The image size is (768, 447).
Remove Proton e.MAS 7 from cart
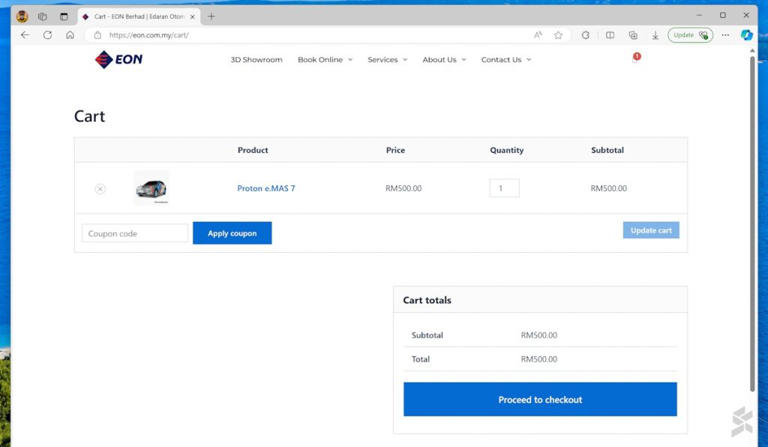pyautogui.click(x=100, y=188)
